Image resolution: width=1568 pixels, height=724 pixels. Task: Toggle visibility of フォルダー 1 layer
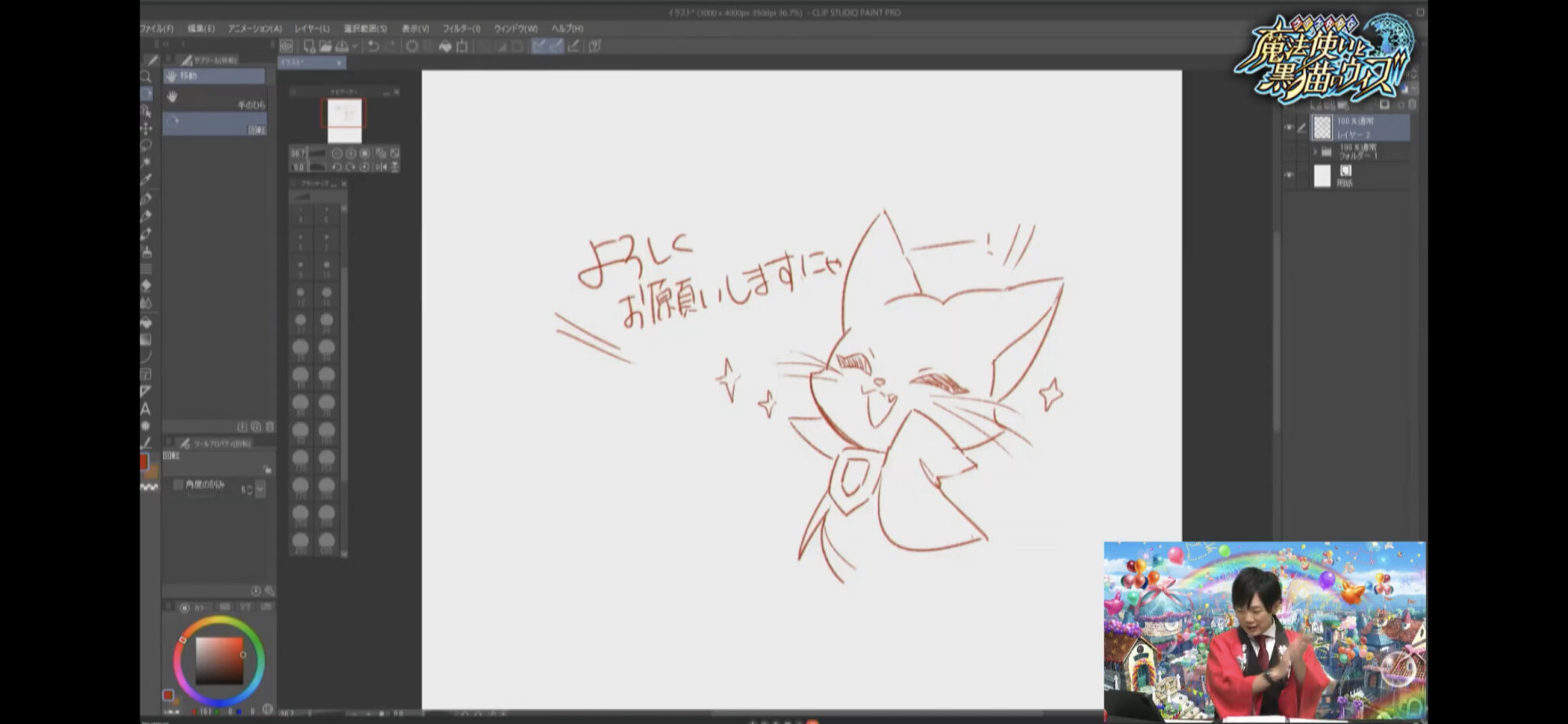1289,151
